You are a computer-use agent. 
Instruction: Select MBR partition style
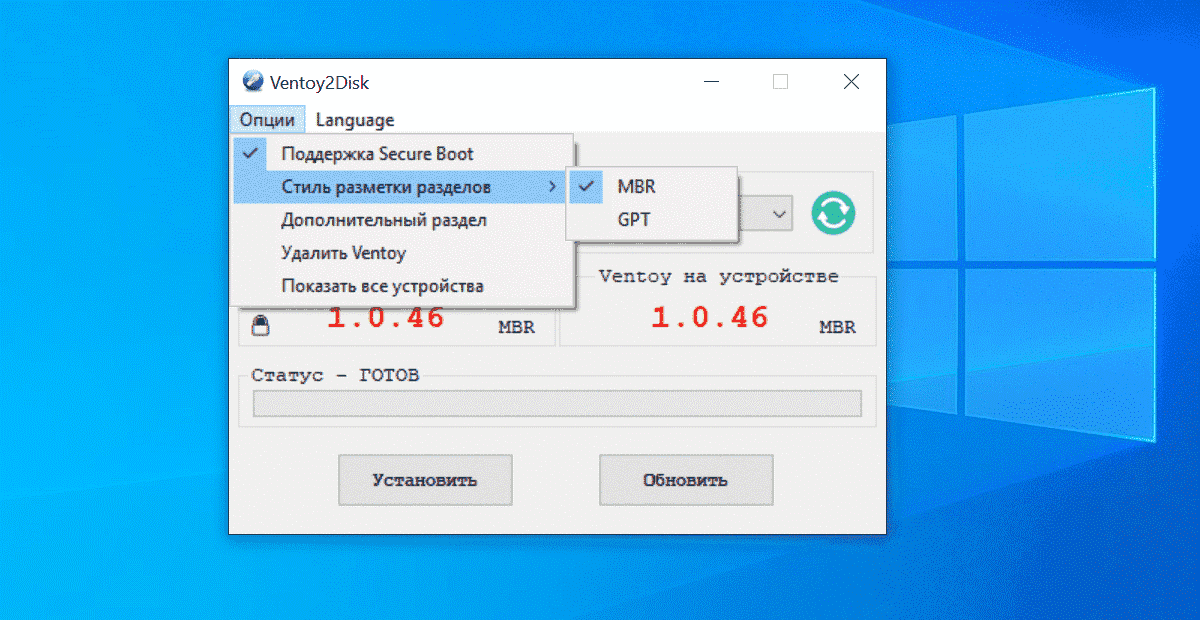(636, 186)
